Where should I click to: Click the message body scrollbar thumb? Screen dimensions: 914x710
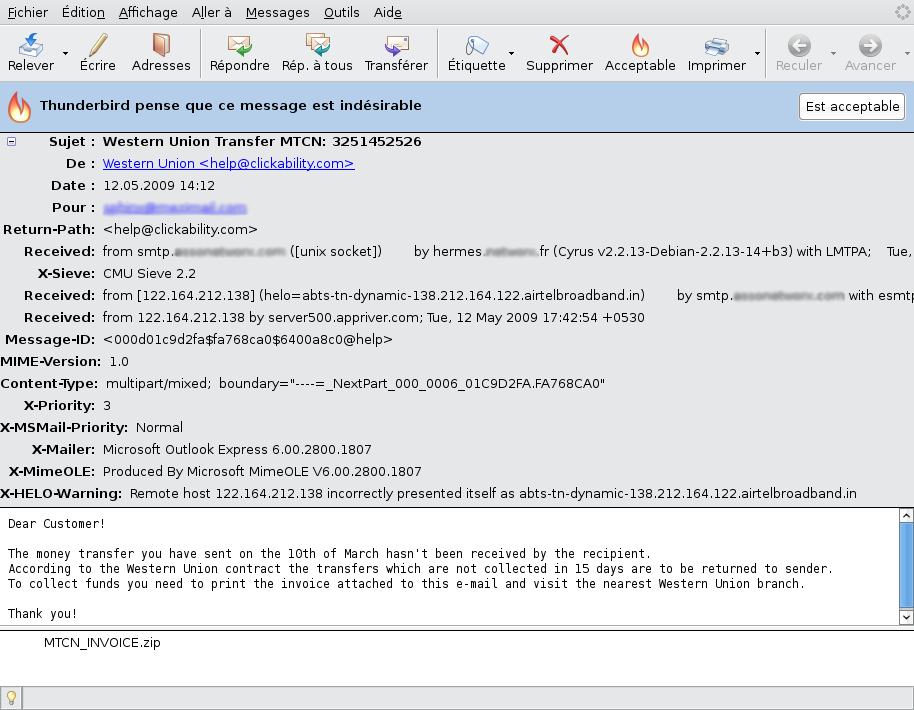click(906, 565)
